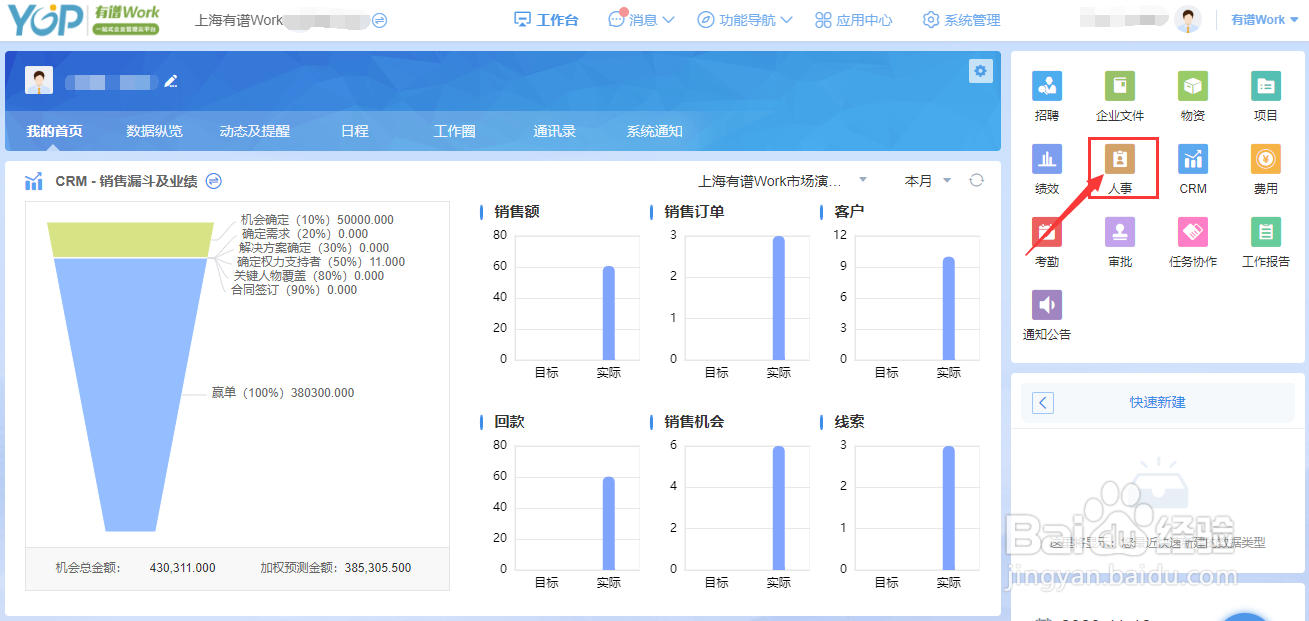The width and height of the screenshot is (1309, 621).
Task: Open the 项目 project app icon
Action: (x=1266, y=86)
